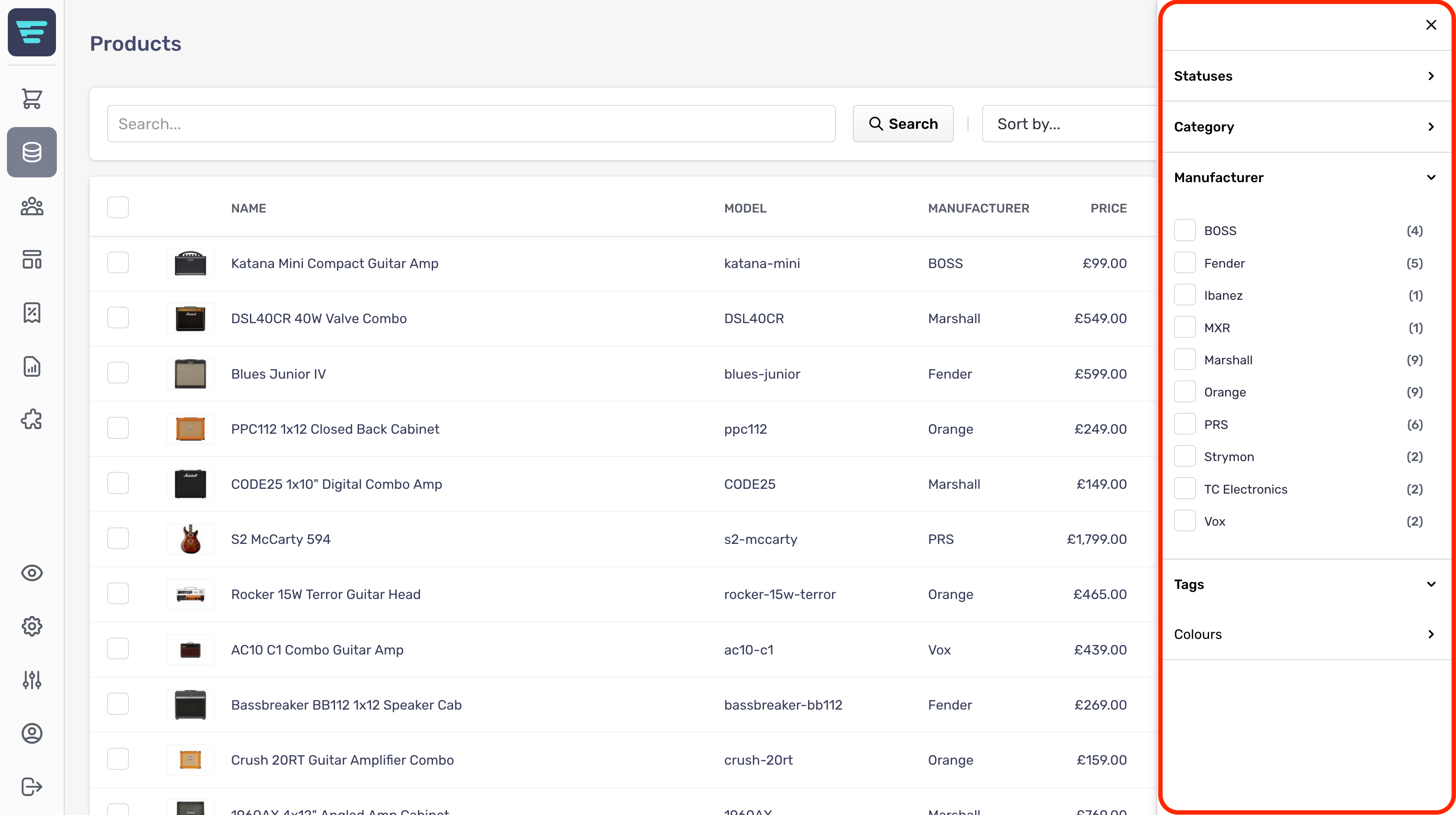Open the settings gear icon in sidebar
Viewport: 1456px width, 815px height.
tap(32, 626)
